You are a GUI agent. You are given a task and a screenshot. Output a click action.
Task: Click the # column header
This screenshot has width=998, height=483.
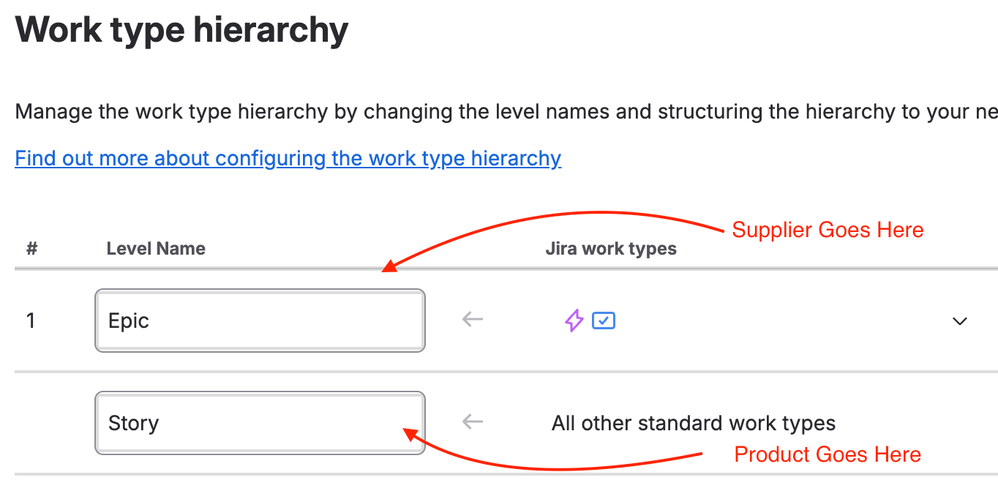coord(32,248)
